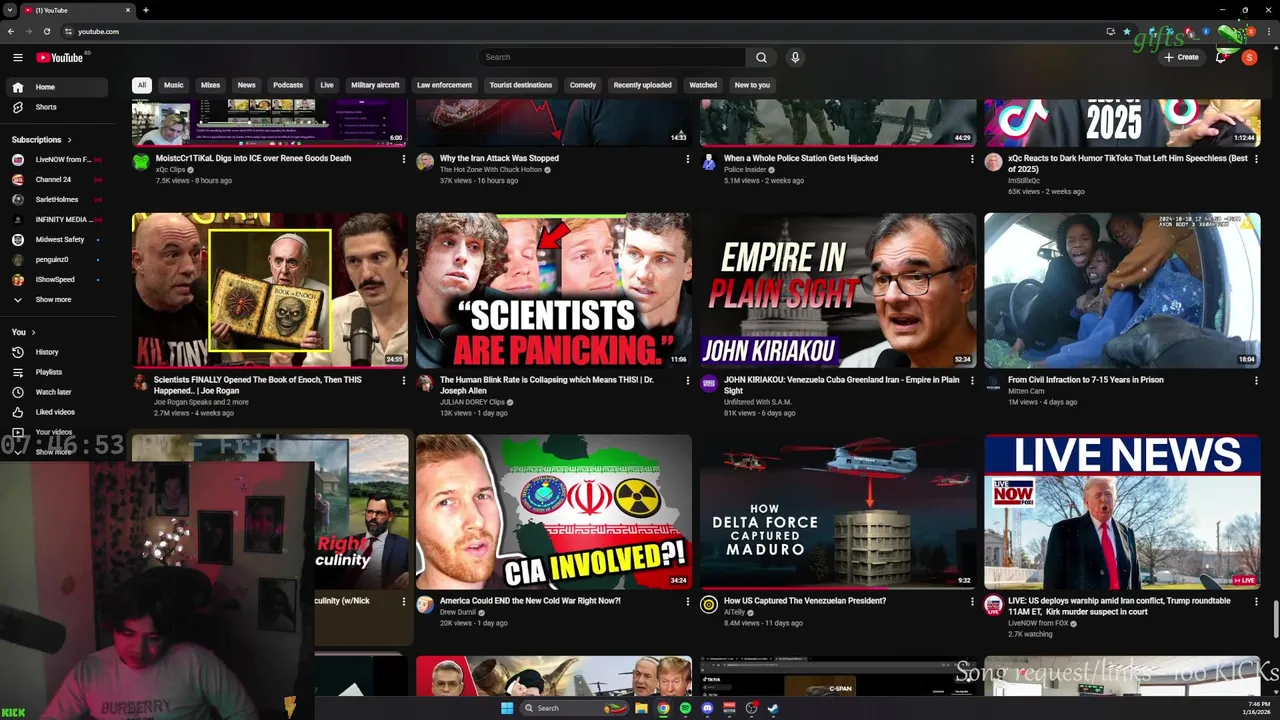1280x720 pixels.
Task: Open Channel 24 subscription
Action: tap(56, 180)
